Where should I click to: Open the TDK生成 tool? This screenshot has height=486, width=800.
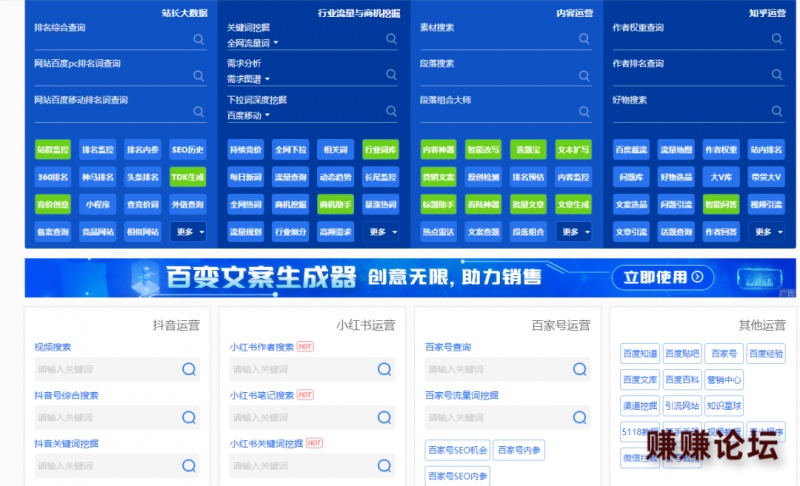pos(188,177)
